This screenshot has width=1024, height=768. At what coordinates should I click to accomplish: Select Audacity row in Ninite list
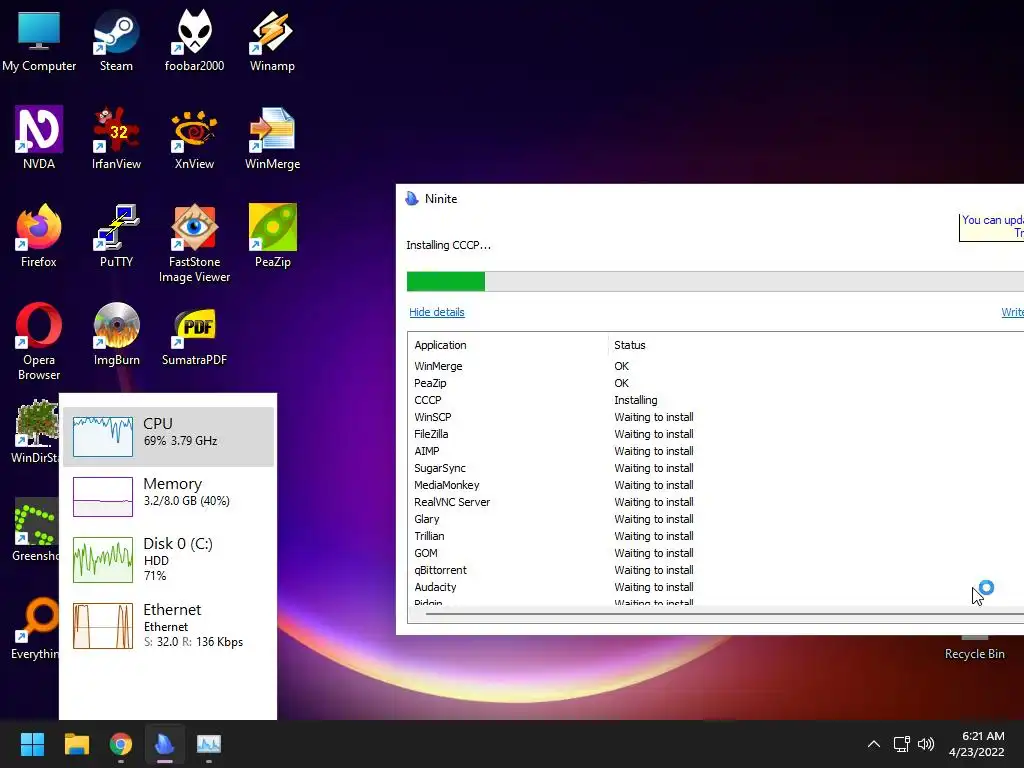pos(716,587)
